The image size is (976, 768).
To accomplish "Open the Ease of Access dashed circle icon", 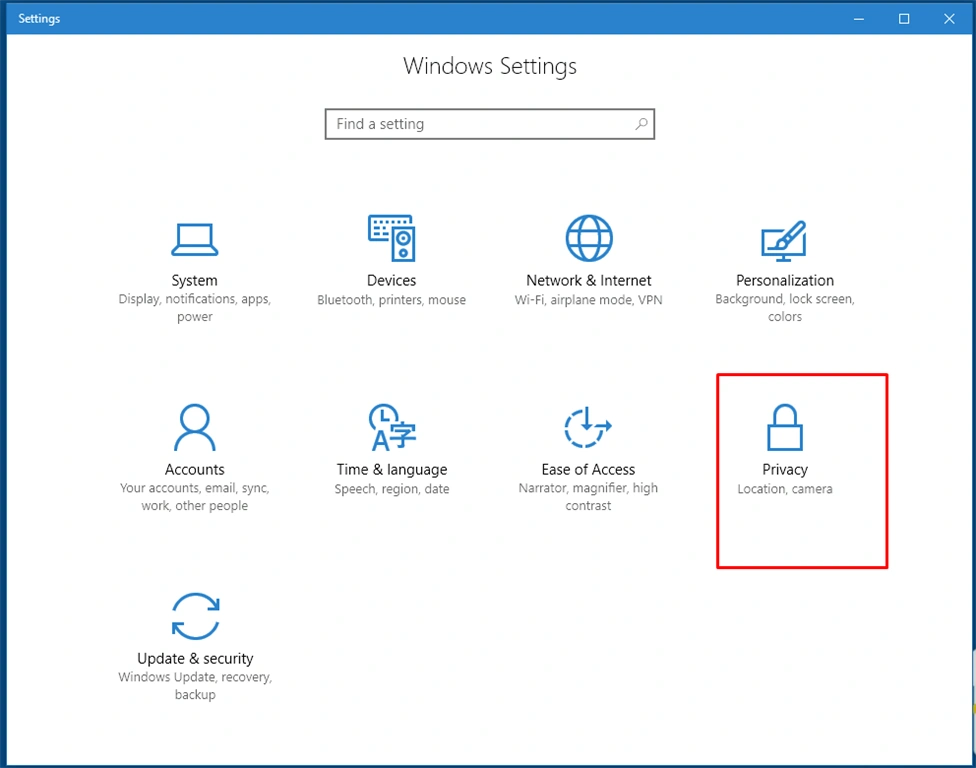I will pyautogui.click(x=588, y=427).
